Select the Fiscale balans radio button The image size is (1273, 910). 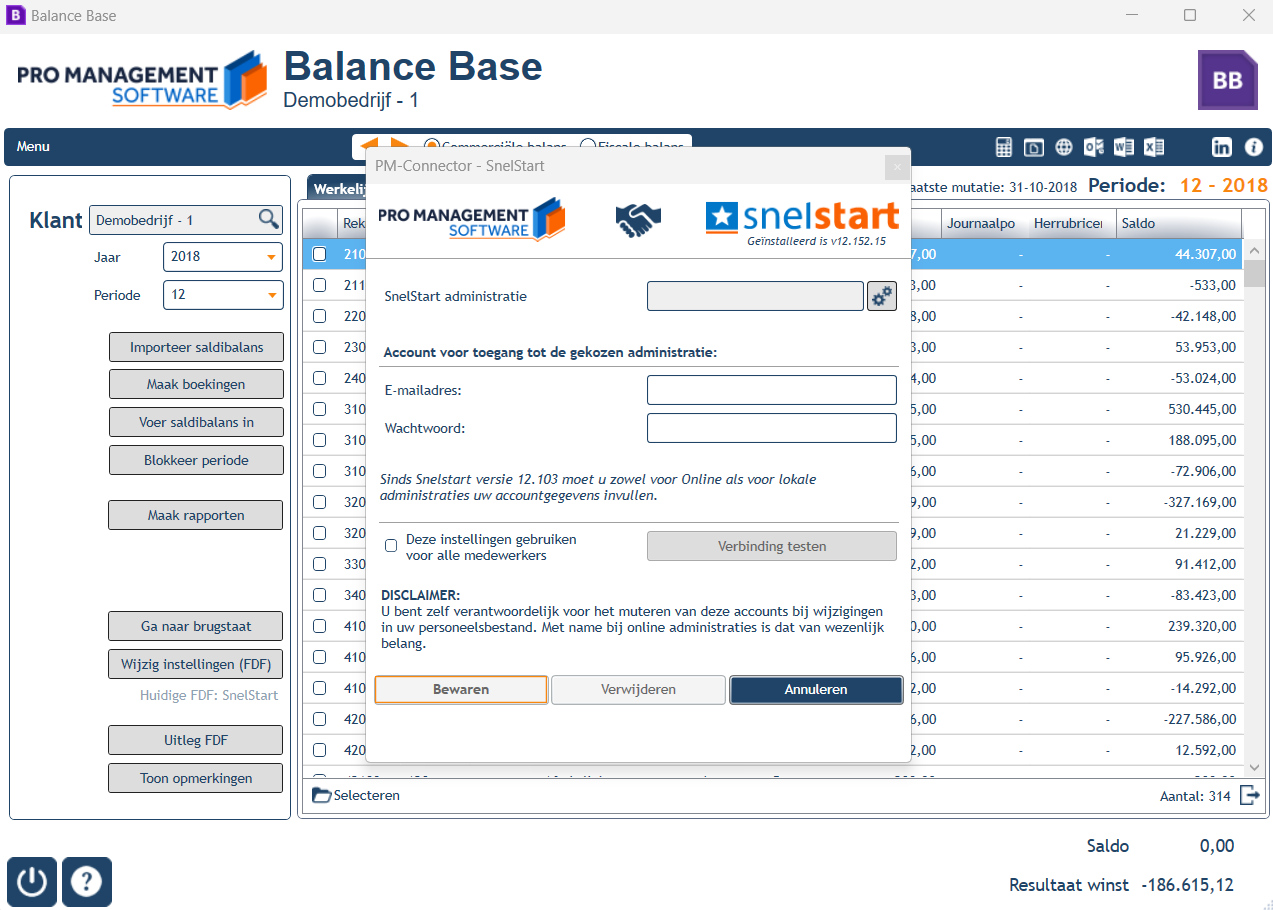[588, 146]
